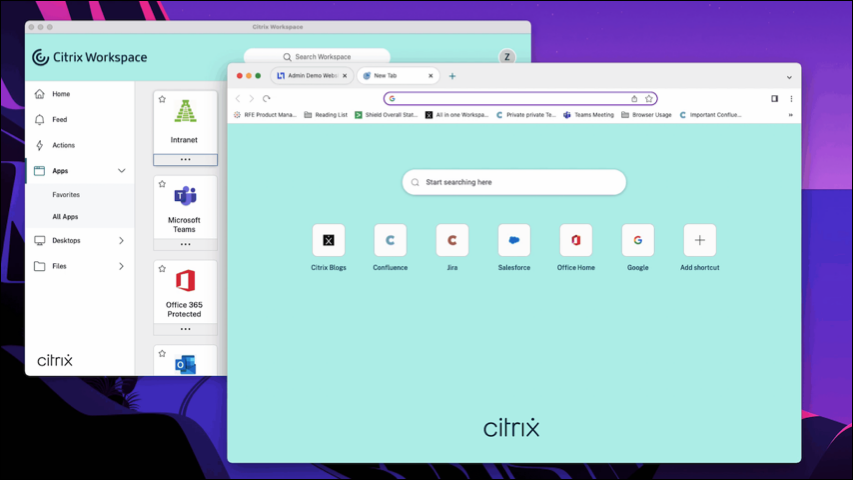Click the Files folder icon in sidebar
Screen dimensions: 853x480
39,266
